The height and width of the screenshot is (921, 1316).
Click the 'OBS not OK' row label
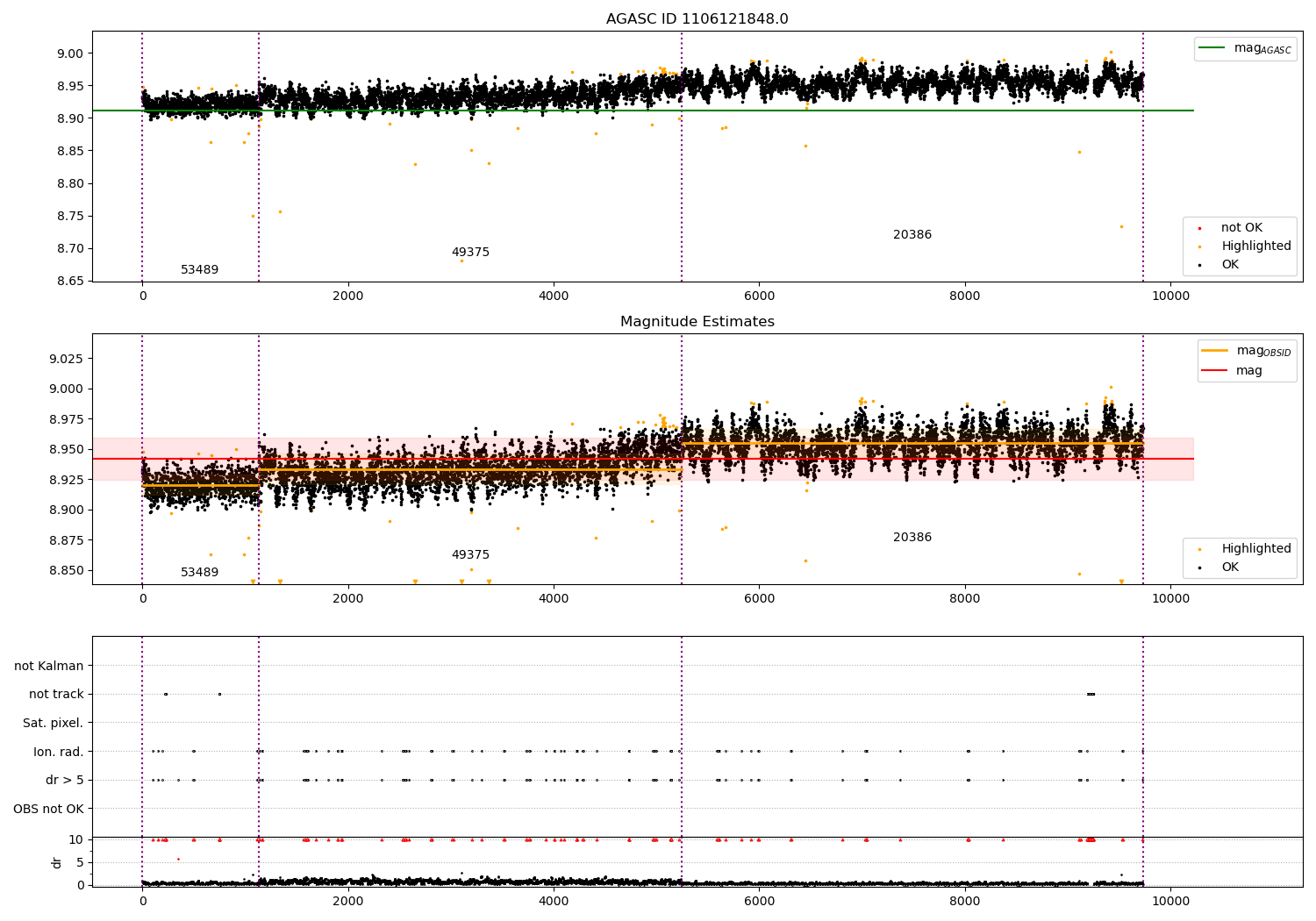[x=49, y=809]
